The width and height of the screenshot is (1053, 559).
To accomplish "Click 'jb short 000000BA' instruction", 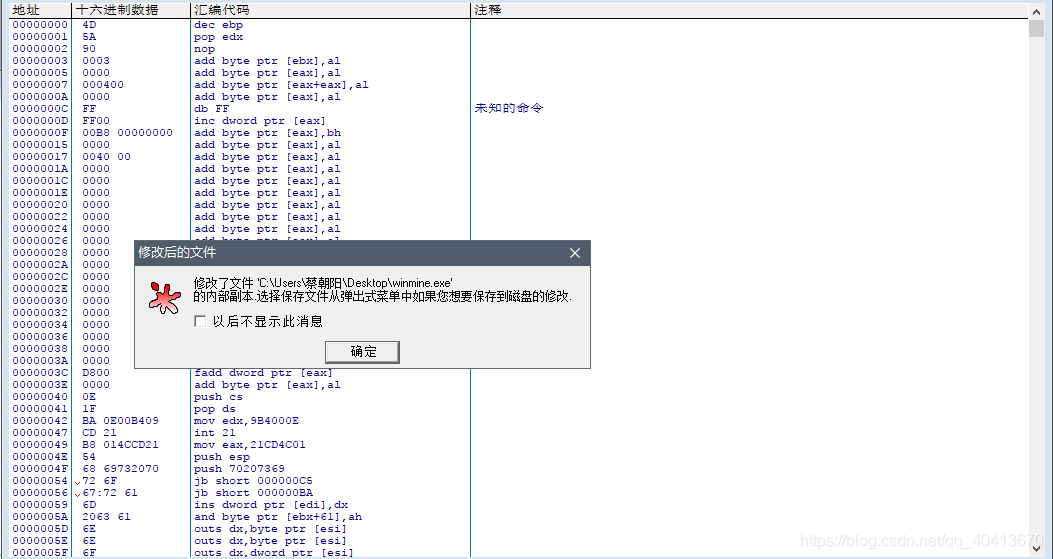I will tap(253, 493).
